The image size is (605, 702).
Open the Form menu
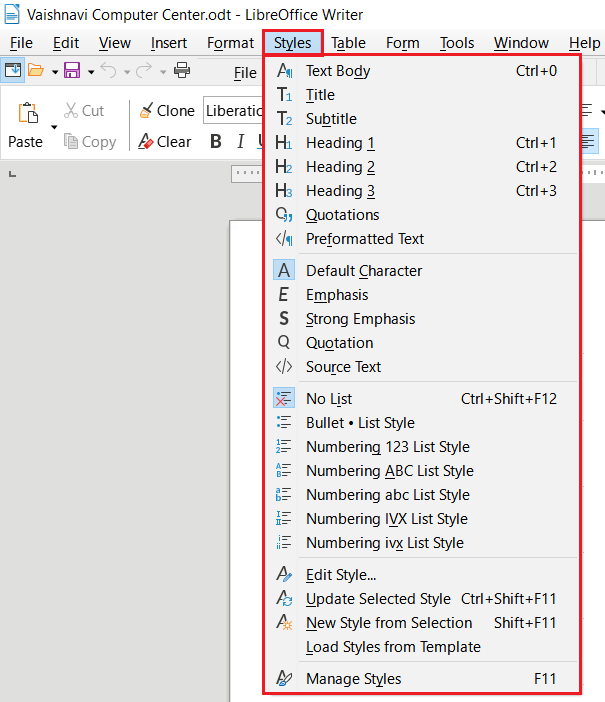tap(403, 43)
